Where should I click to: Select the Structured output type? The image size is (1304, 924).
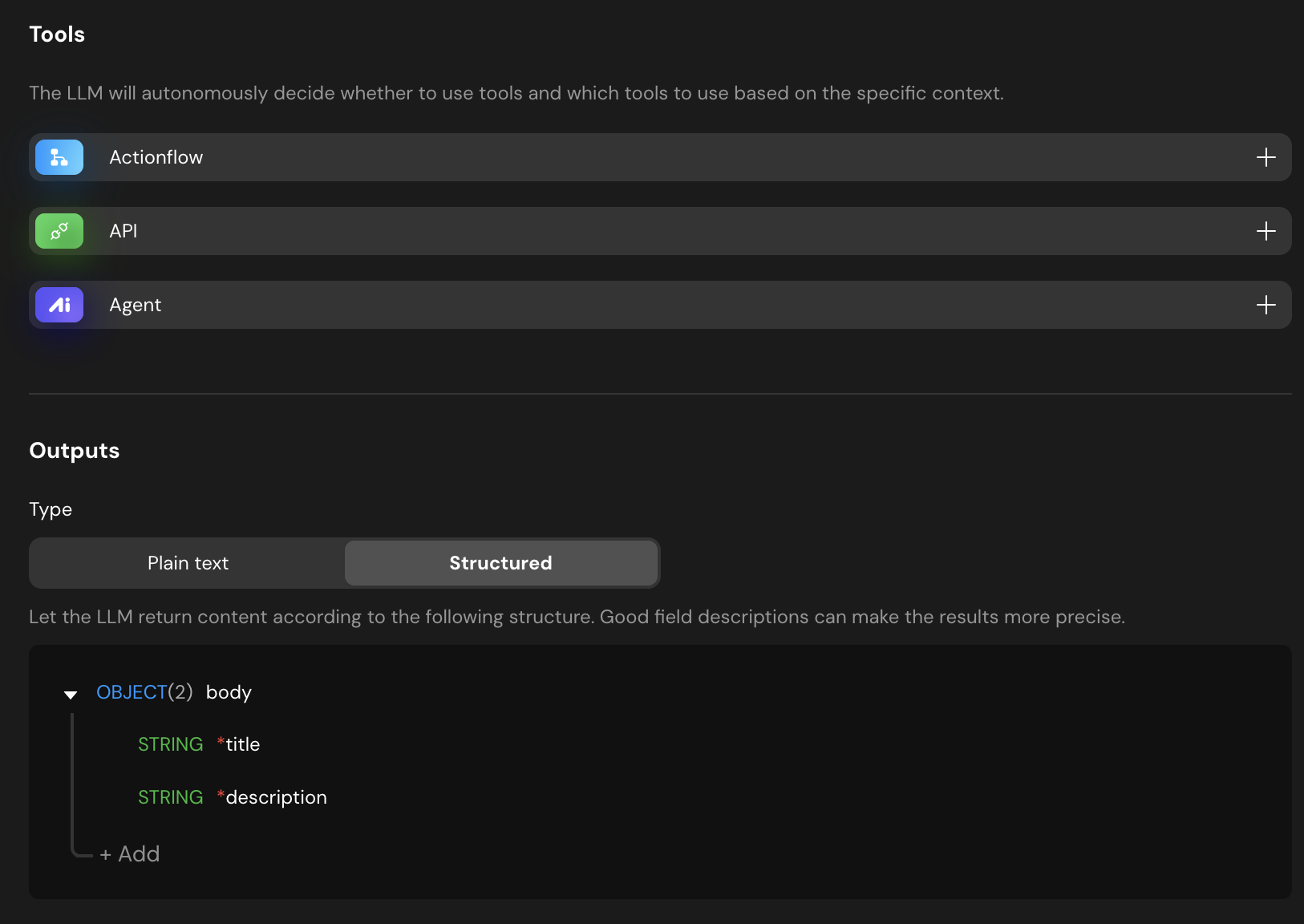point(500,563)
